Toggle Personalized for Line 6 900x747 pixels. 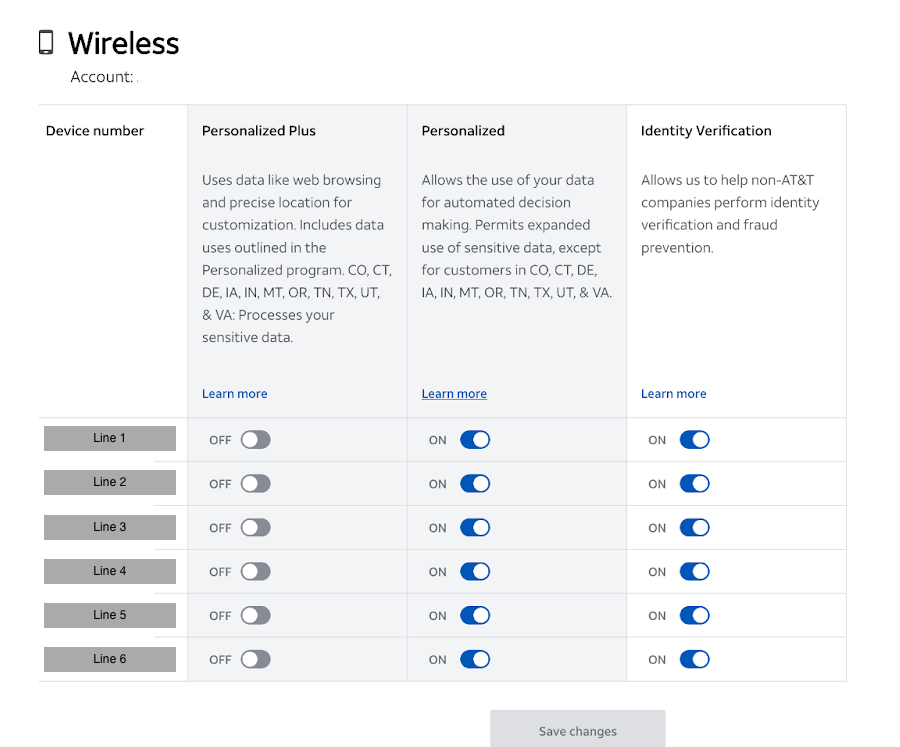475,659
